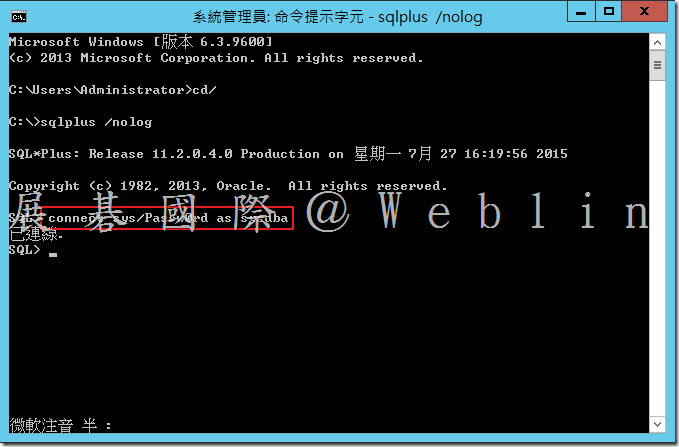Screen dimensions: 679x447
Task: Click the 微軟注音 input method indicator
Action: [60, 425]
